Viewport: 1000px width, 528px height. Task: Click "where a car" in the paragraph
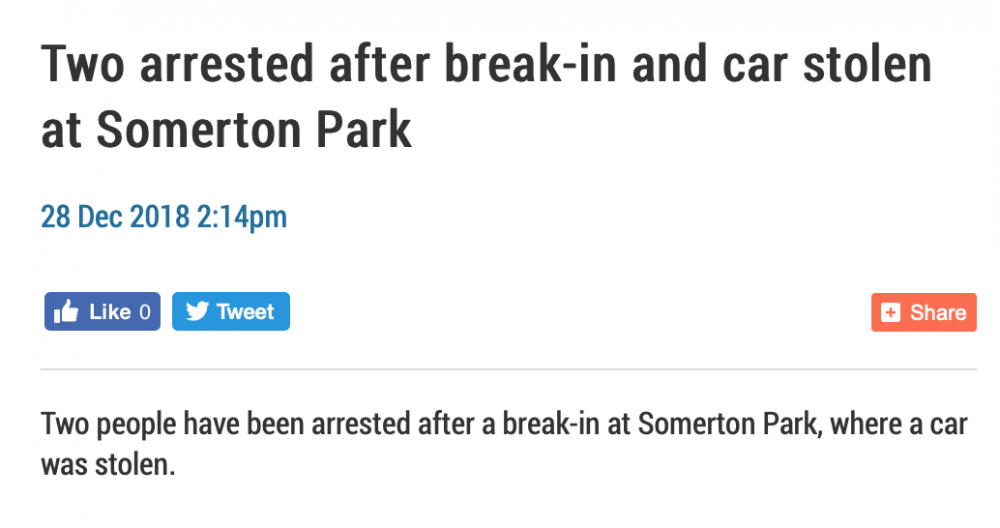pyautogui.click(x=902, y=423)
